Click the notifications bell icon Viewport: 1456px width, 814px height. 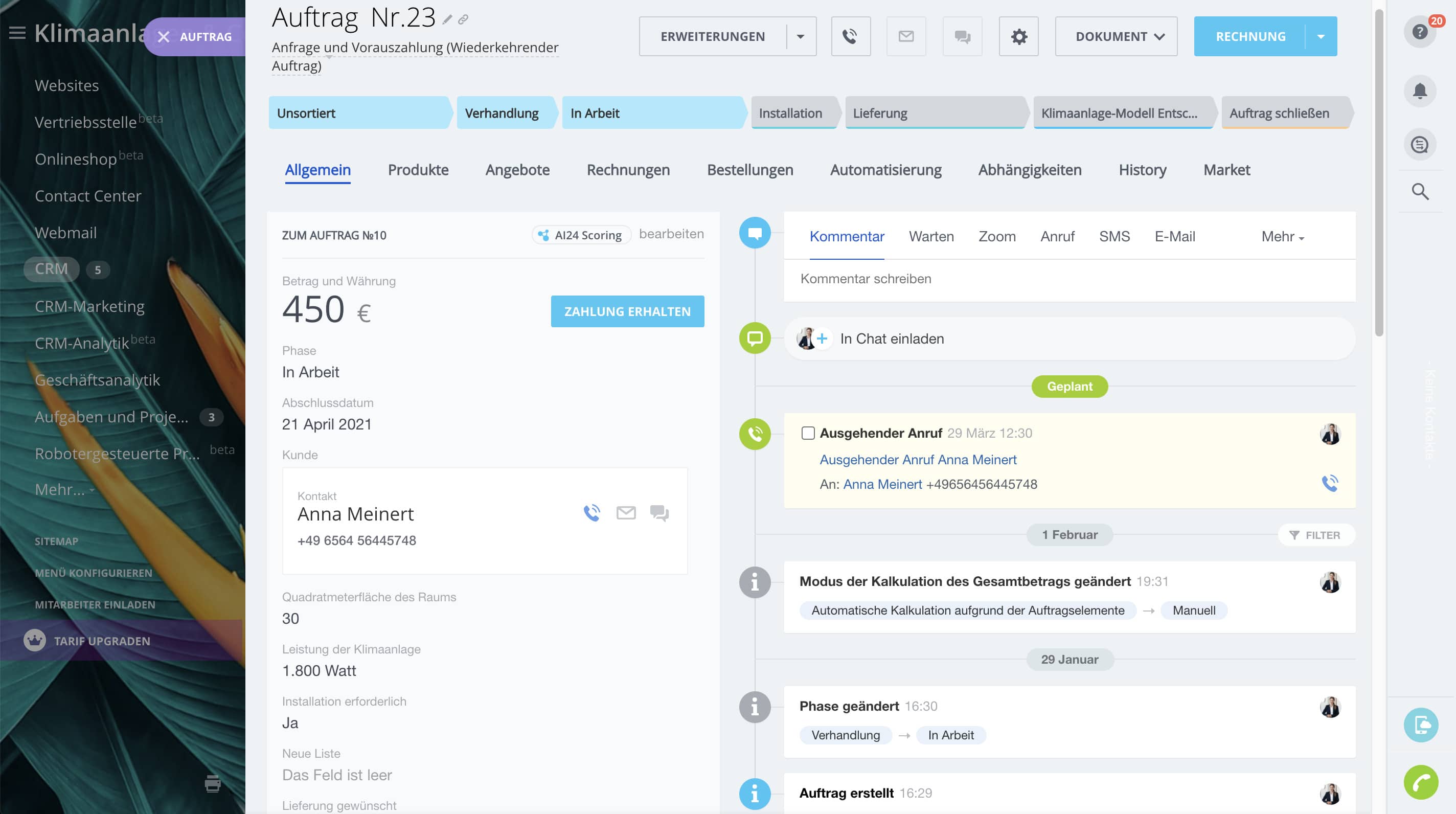(1419, 91)
